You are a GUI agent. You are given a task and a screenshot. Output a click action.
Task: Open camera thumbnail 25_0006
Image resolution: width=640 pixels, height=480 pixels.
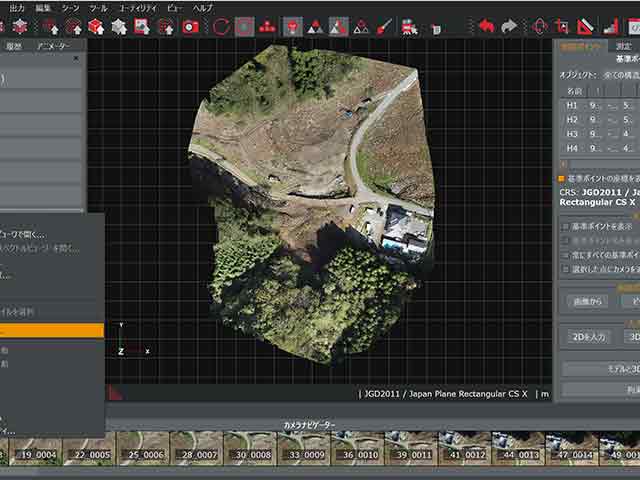tap(143, 448)
